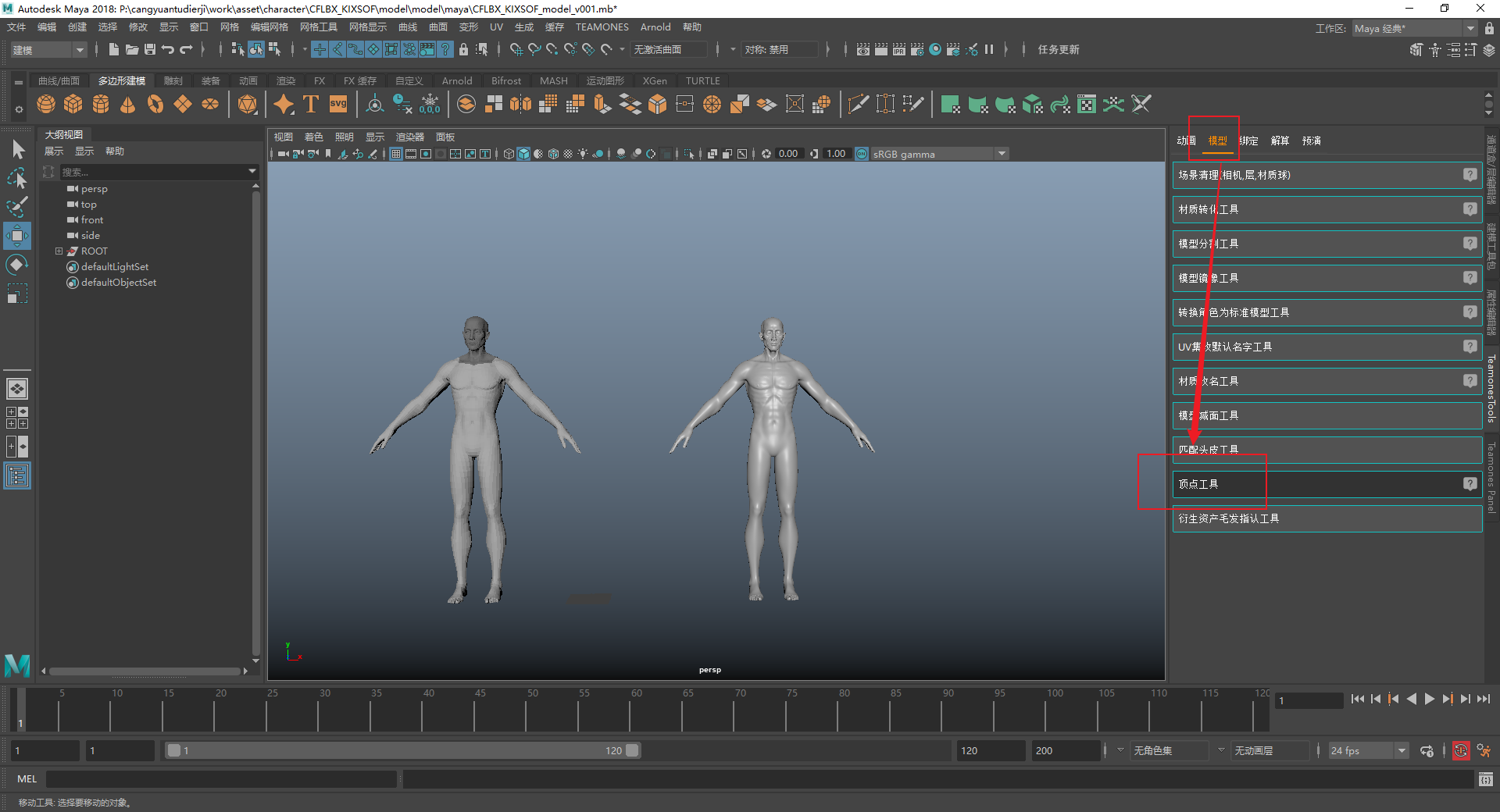The width and height of the screenshot is (1500, 812).
Task: Click the MEL command input field
Action: click(x=221, y=779)
